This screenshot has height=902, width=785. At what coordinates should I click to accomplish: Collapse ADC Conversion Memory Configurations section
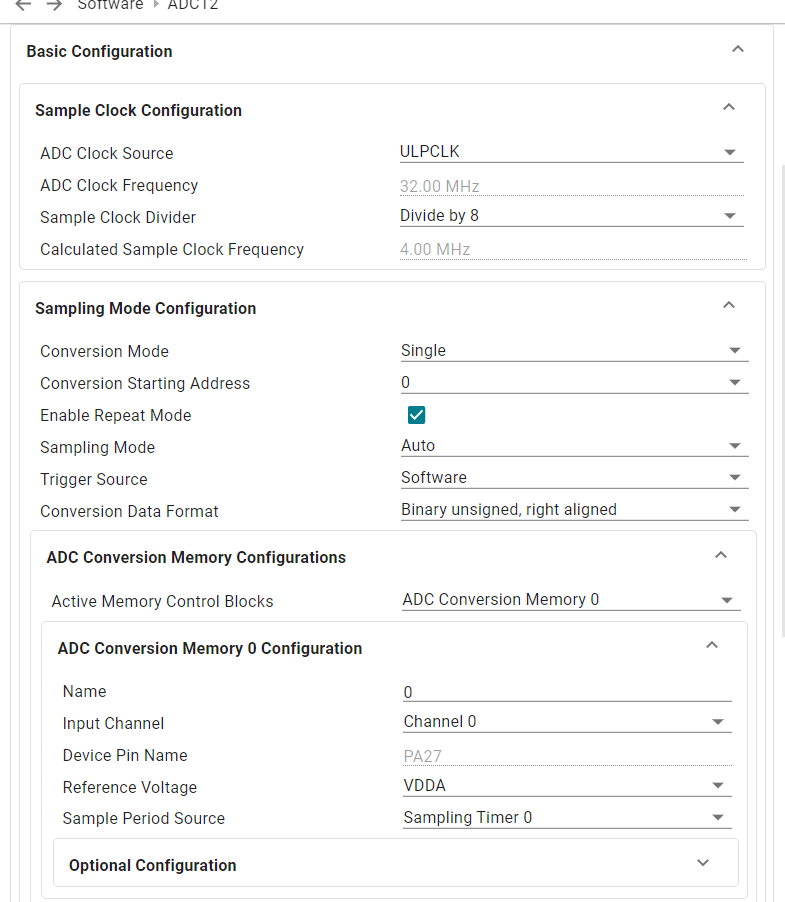coord(721,555)
